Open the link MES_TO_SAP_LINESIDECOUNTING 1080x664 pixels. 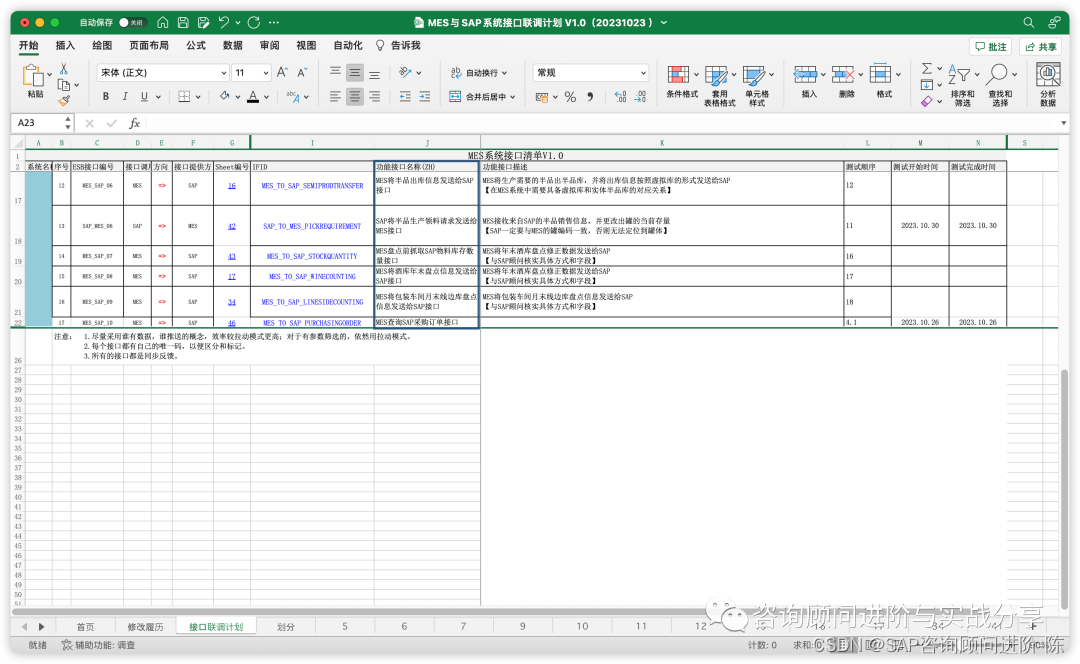(x=312, y=302)
